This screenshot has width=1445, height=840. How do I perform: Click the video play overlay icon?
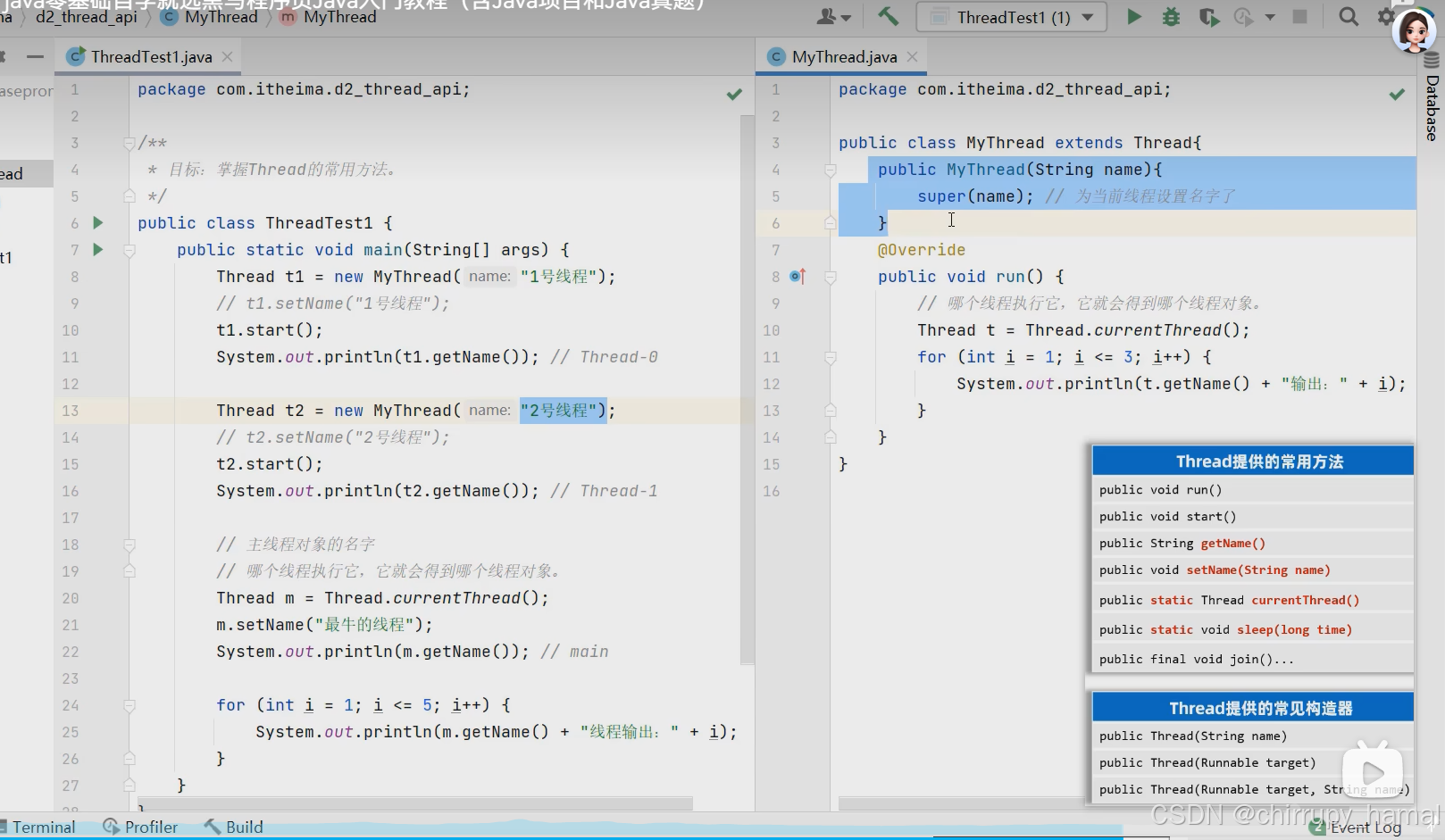tap(1372, 772)
